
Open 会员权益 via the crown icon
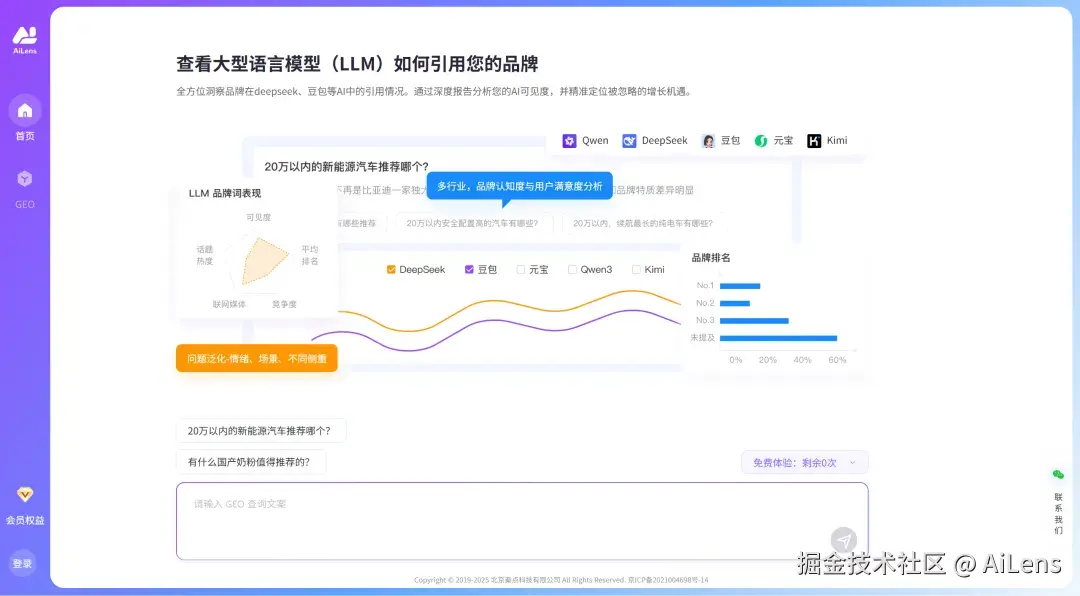click(x=24, y=494)
